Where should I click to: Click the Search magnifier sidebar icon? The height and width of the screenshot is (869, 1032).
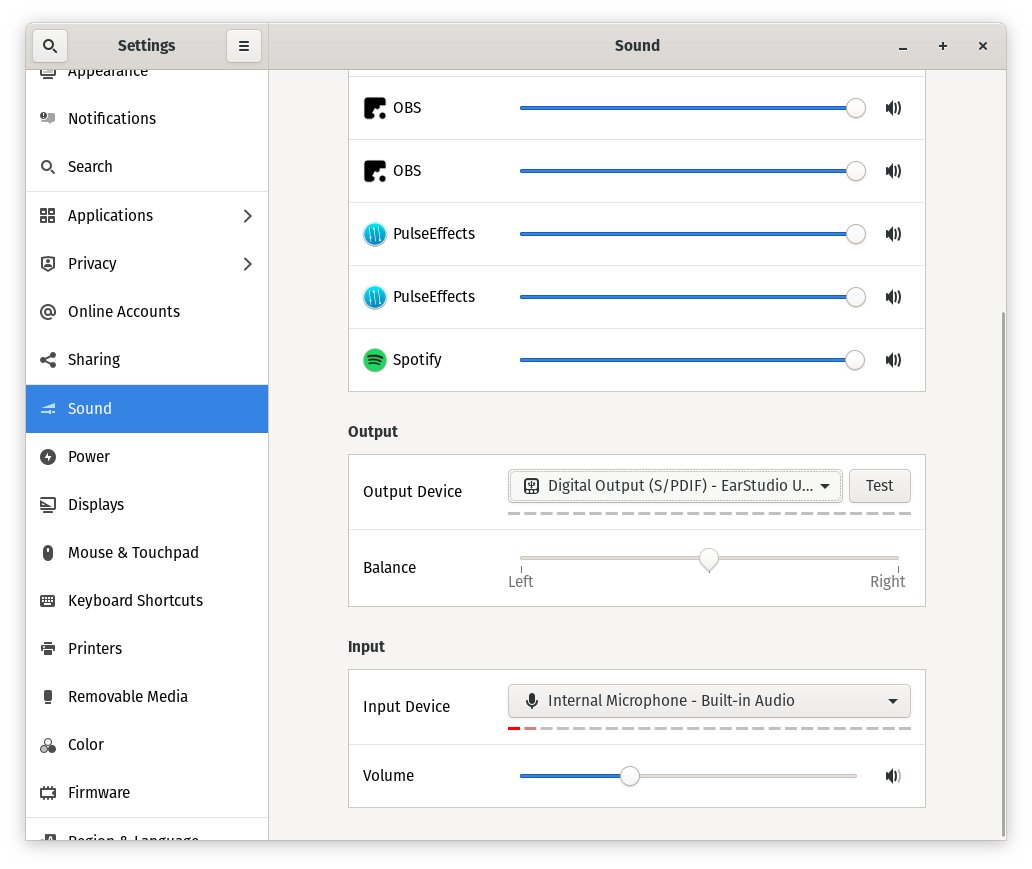tap(47, 167)
